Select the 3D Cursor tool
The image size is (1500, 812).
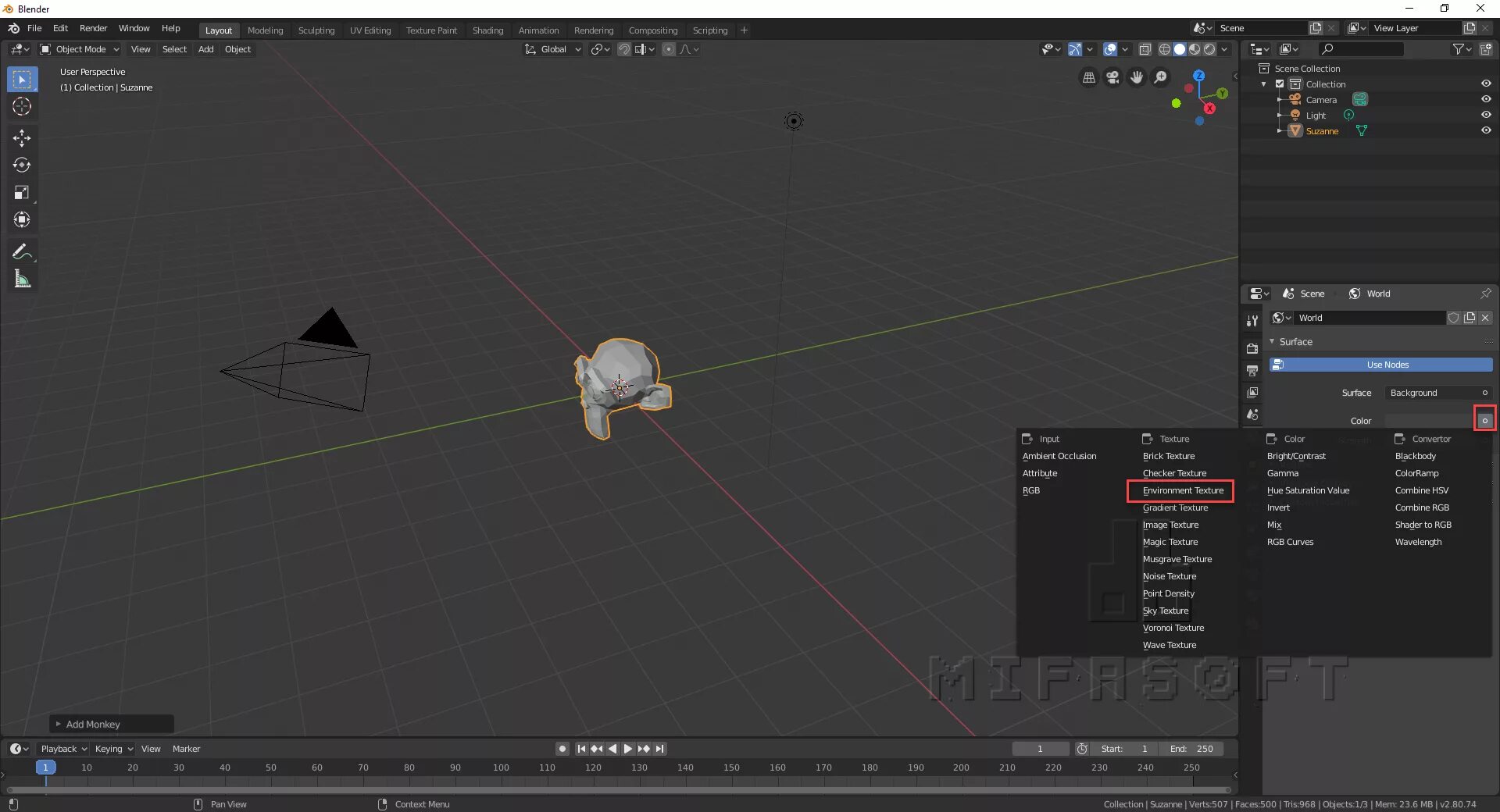click(22, 107)
